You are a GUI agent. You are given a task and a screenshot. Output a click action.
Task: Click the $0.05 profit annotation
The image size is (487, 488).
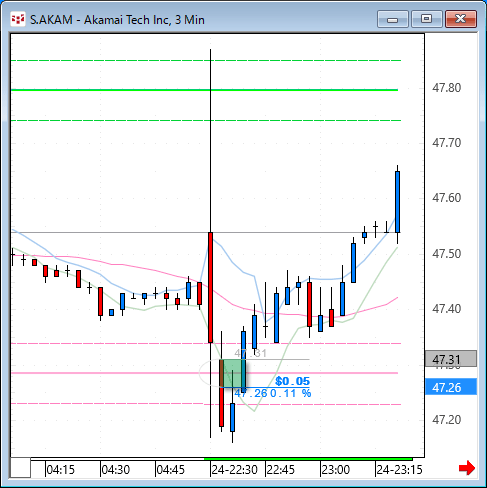(292, 381)
